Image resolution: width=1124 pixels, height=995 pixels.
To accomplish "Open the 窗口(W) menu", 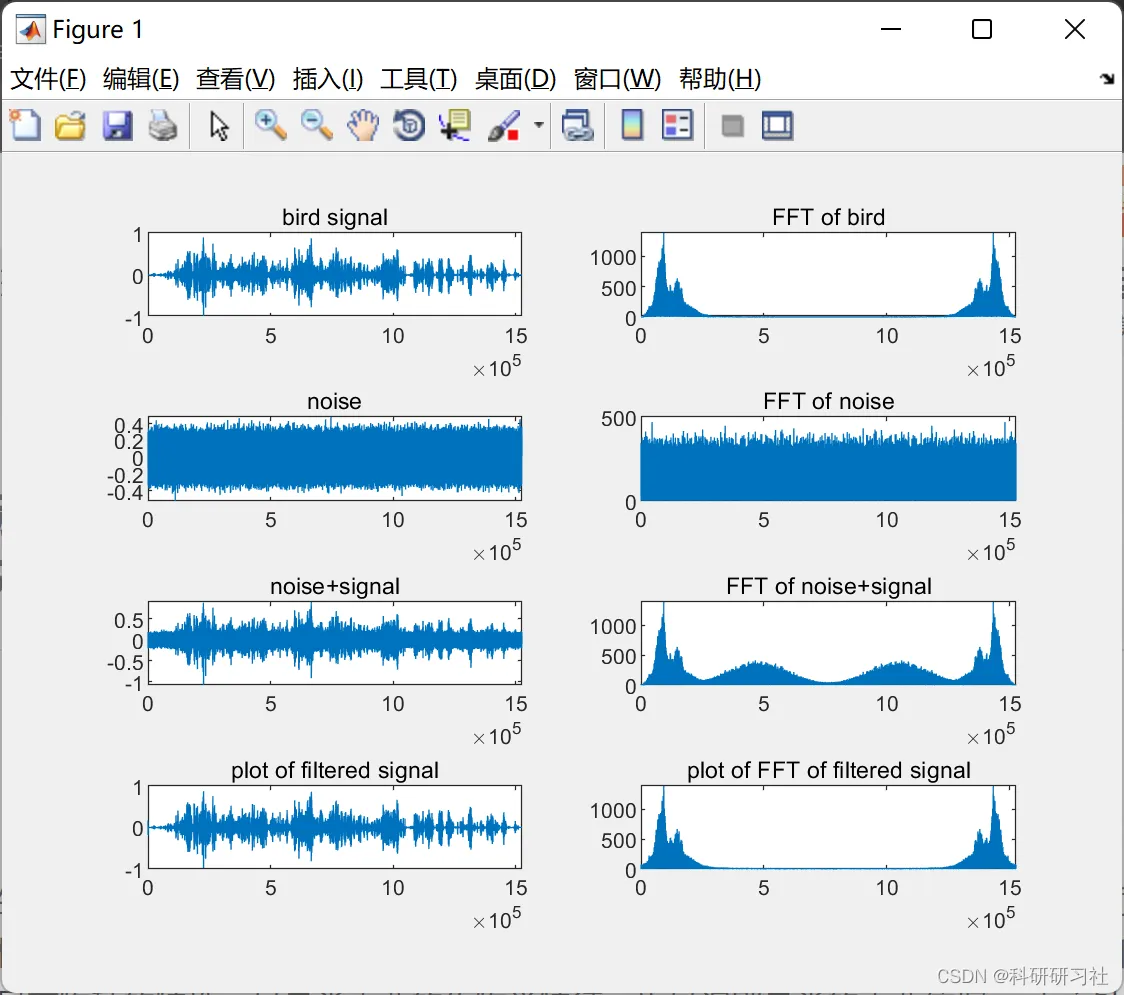I will pyautogui.click(x=617, y=79).
